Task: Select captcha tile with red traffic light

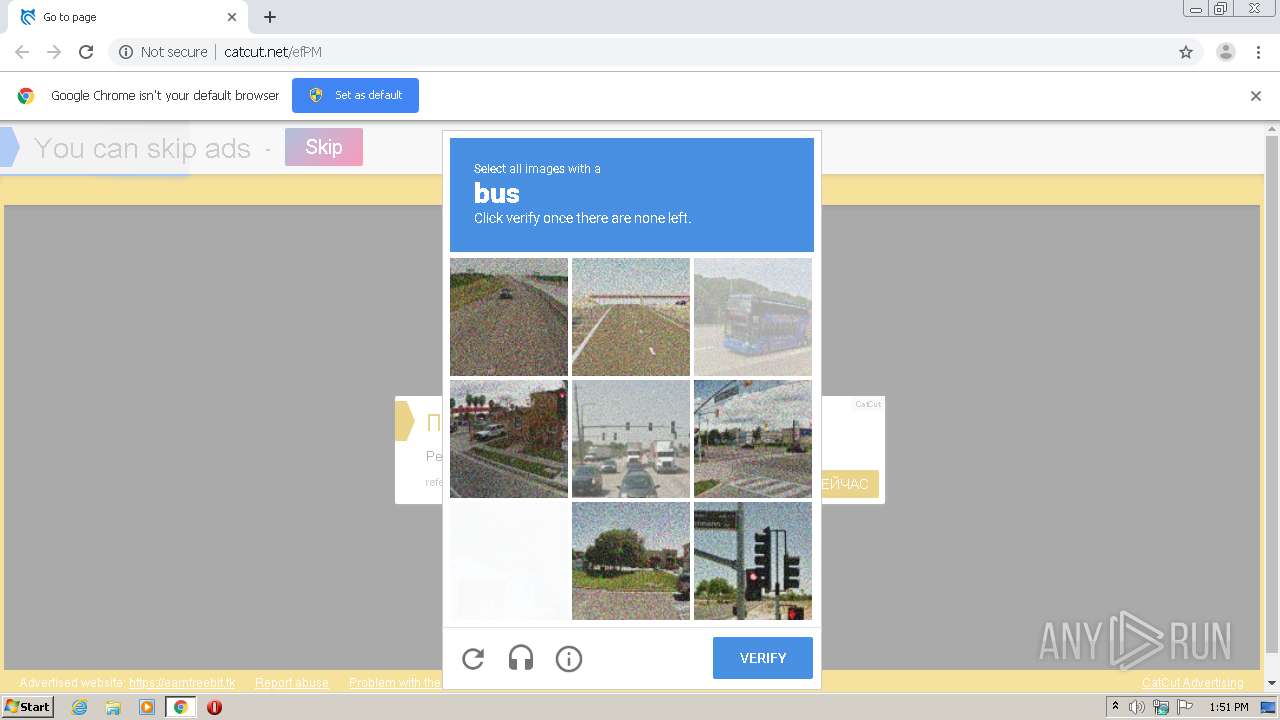Action: coord(753,561)
